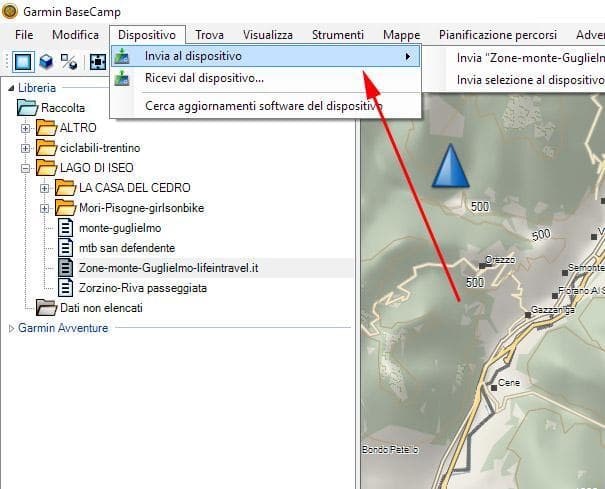This screenshot has width=605, height=489.
Task: Click the Orezzo town marker on map
Action: (x=482, y=266)
